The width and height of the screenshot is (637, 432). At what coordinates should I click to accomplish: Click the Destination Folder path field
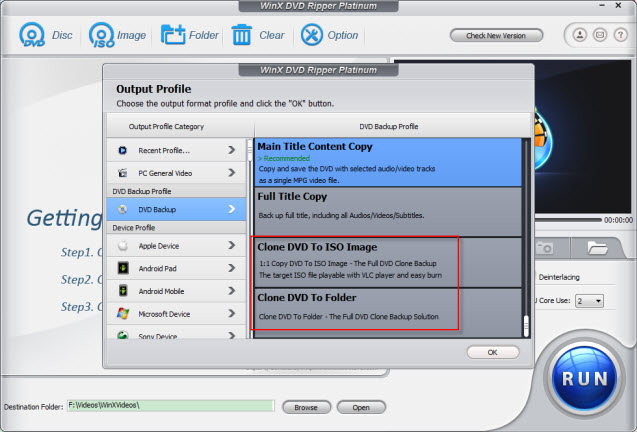point(171,406)
